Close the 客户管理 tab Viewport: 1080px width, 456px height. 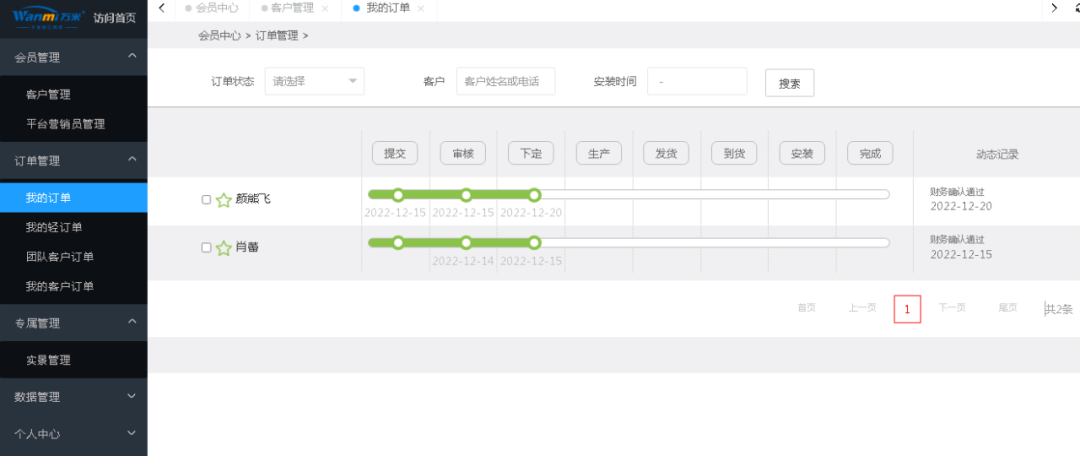point(325,8)
